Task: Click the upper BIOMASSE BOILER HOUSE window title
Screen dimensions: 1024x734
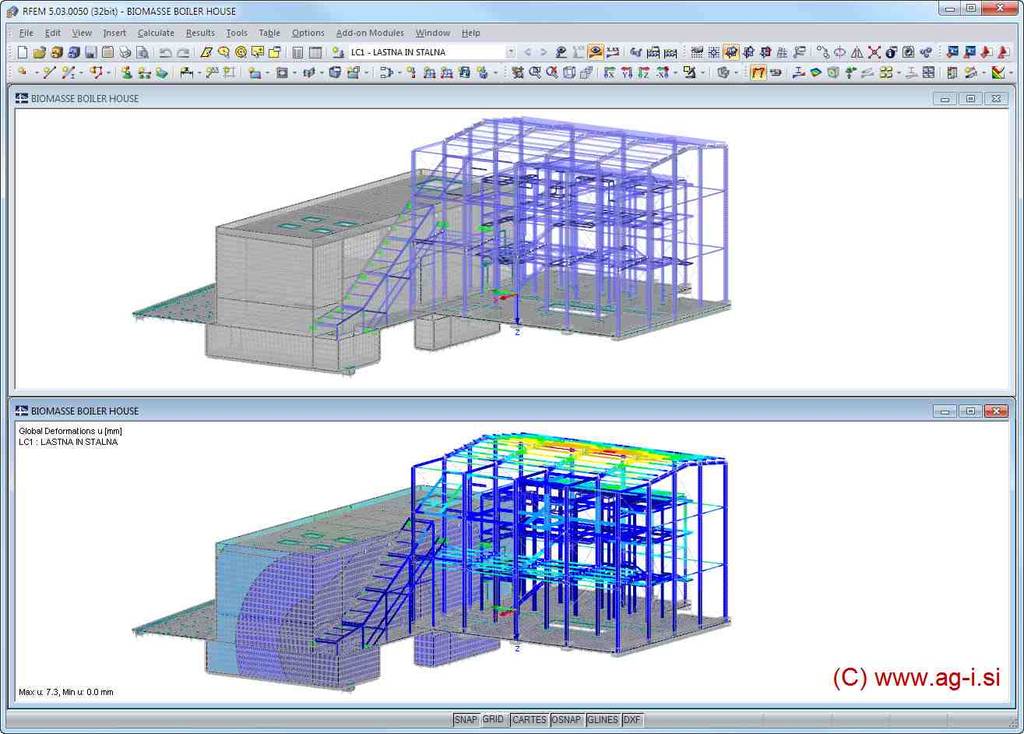Action: pyautogui.click(x=84, y=98)
